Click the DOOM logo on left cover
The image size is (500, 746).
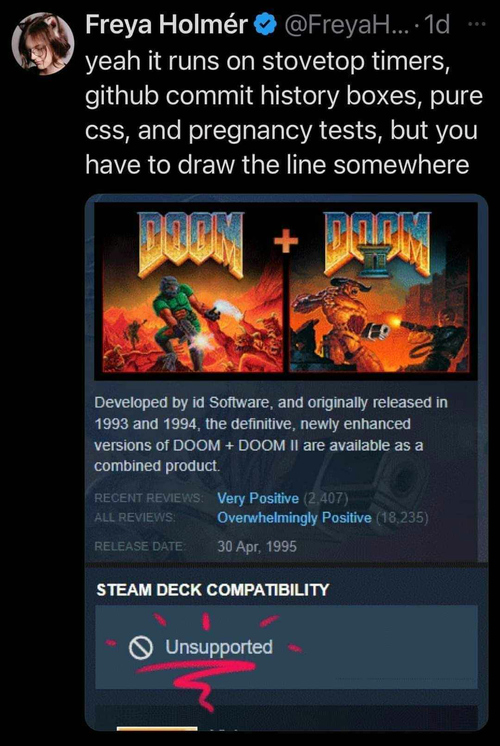(x=191, y=245)
